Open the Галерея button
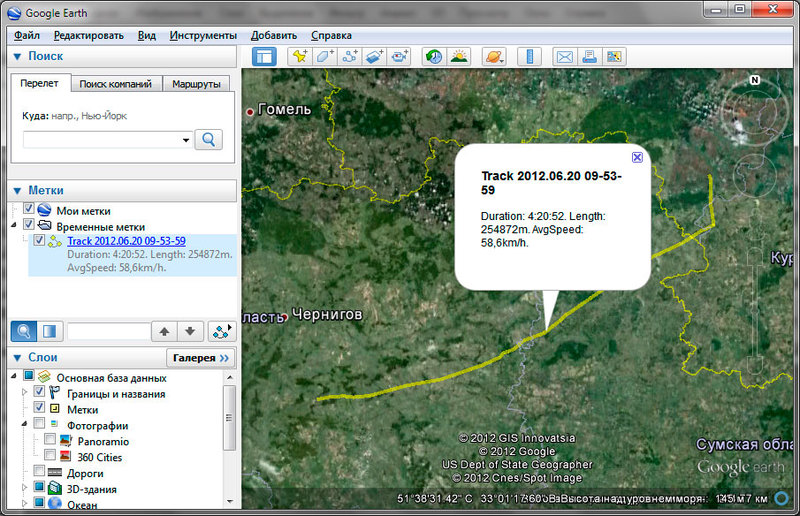The width and height of the screenshot is (800, 516). click(x=201, y=358)
